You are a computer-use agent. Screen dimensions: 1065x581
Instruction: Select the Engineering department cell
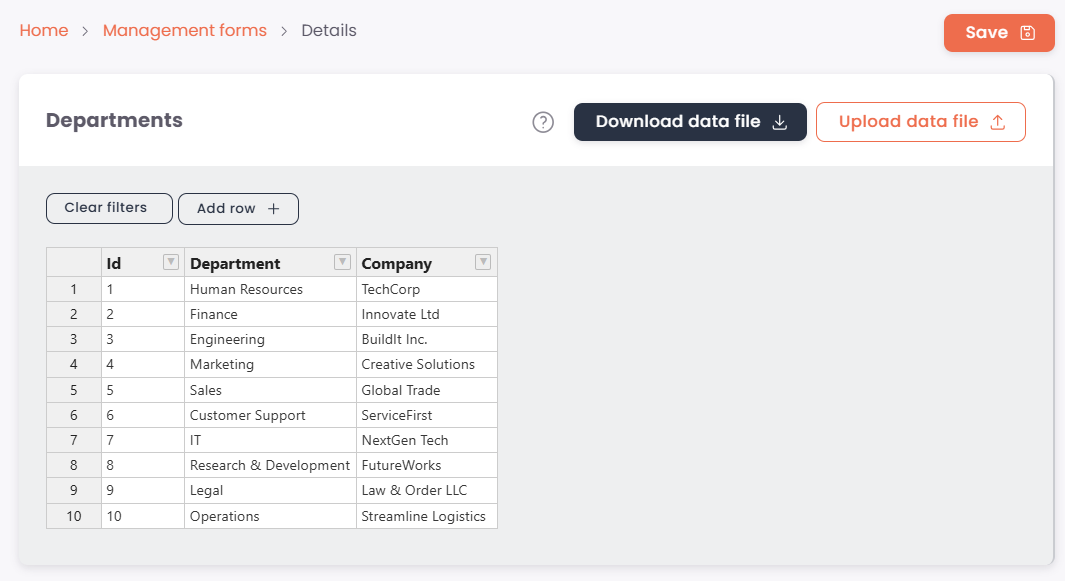[x=270, y=339]
